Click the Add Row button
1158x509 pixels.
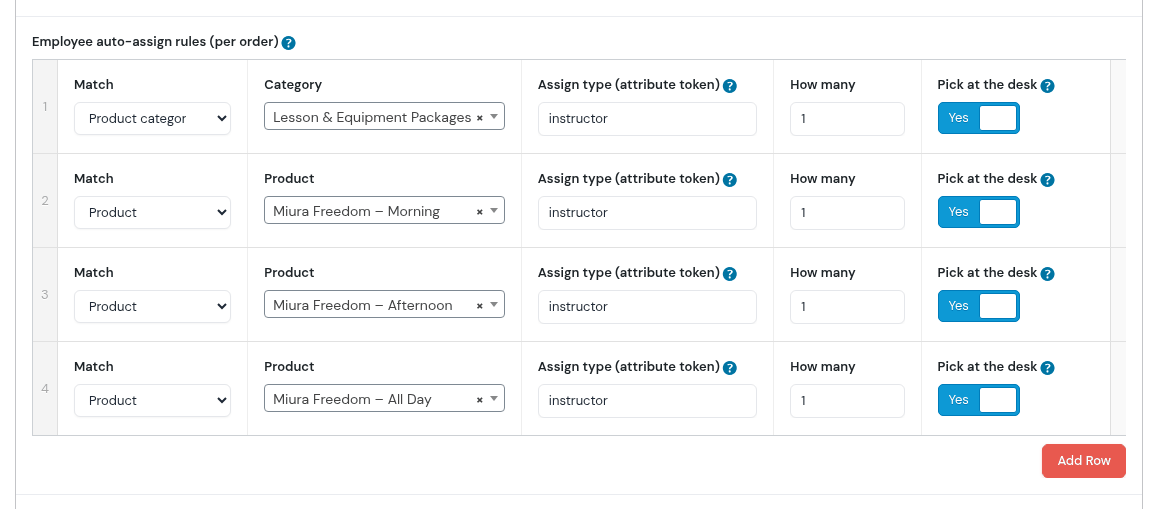pyautogui.click(x=1083, y=461)
